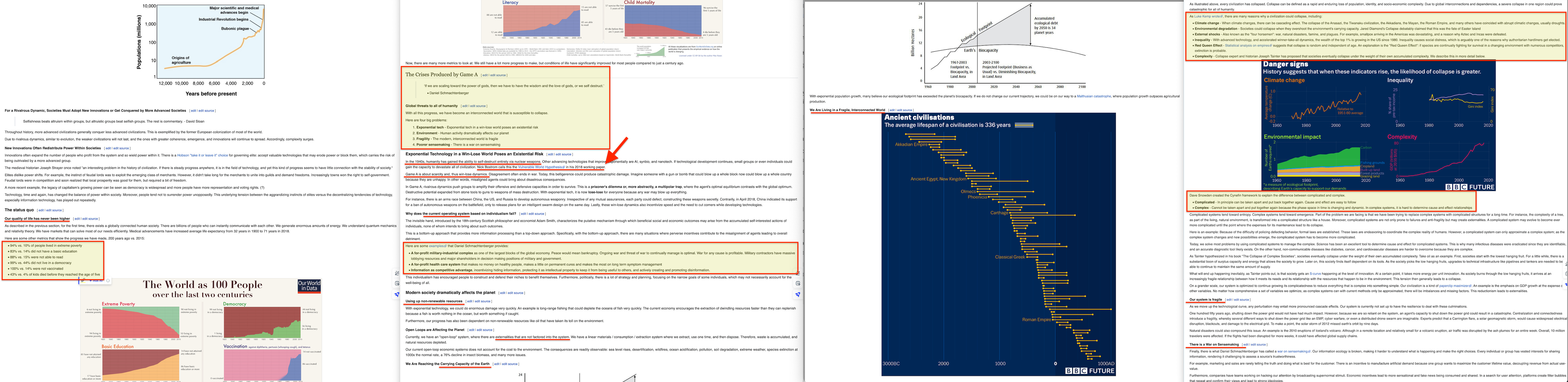Click edit source beside The status quo heading
1568x382 pixels.
click(54, 211)
